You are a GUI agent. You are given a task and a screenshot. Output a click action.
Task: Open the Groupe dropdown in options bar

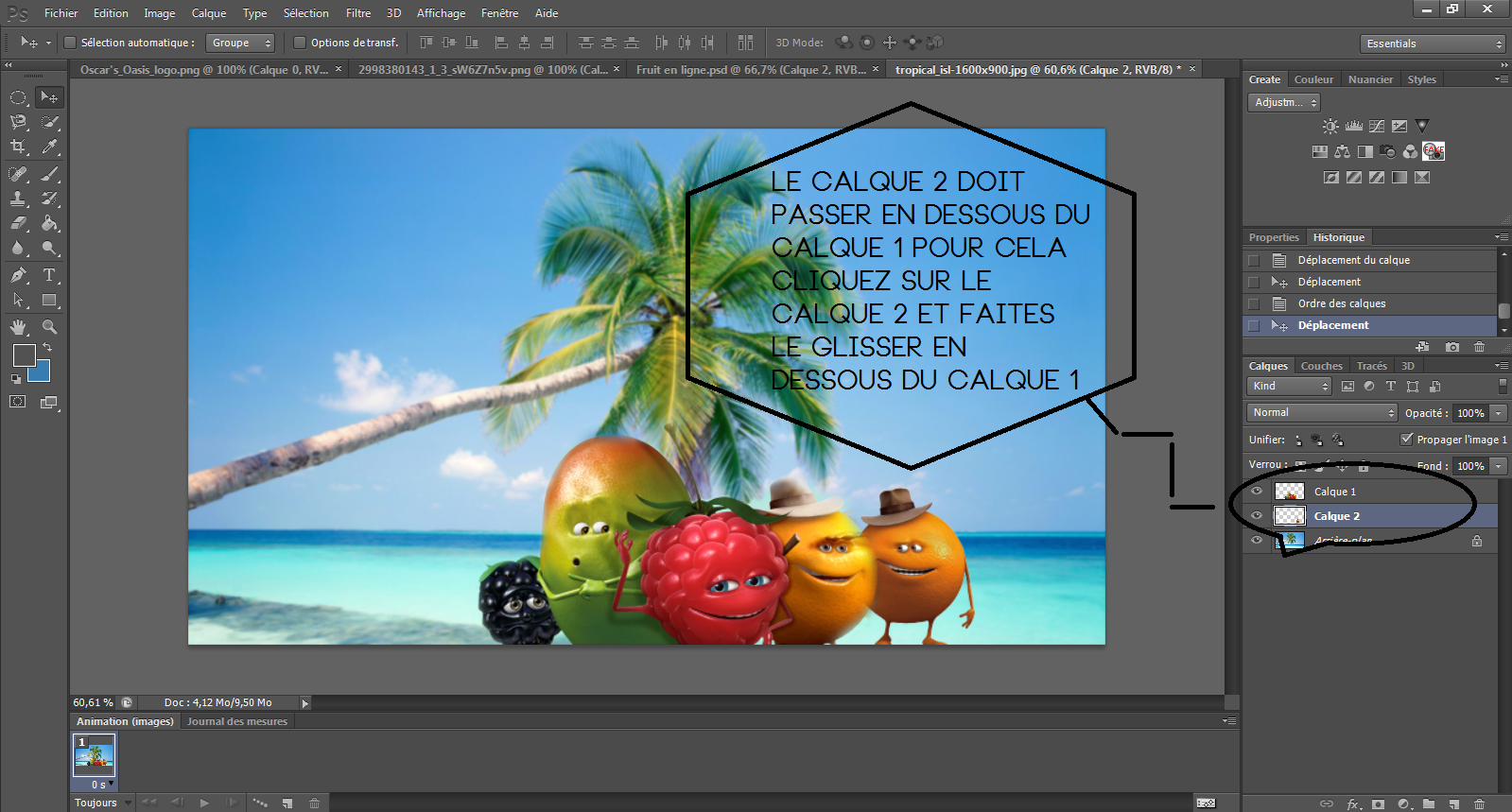point(241,43)
